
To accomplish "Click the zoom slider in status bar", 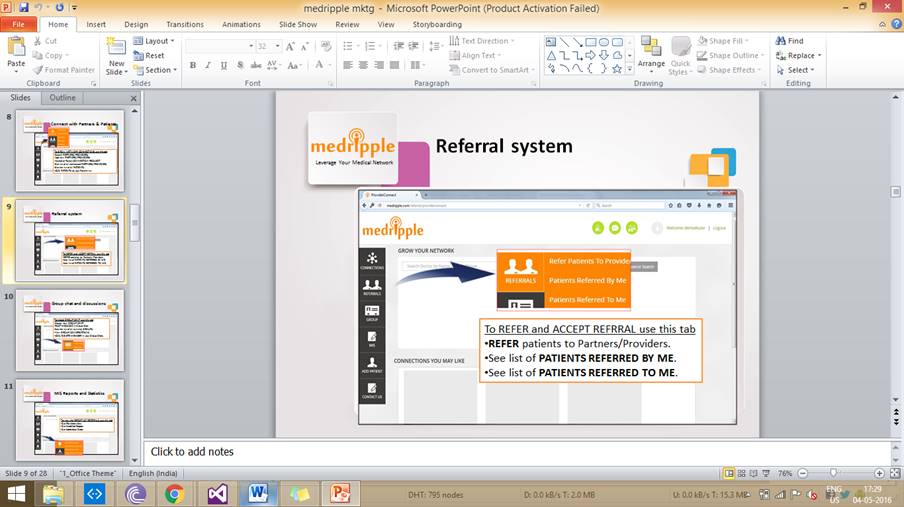I will click(833, 473).
